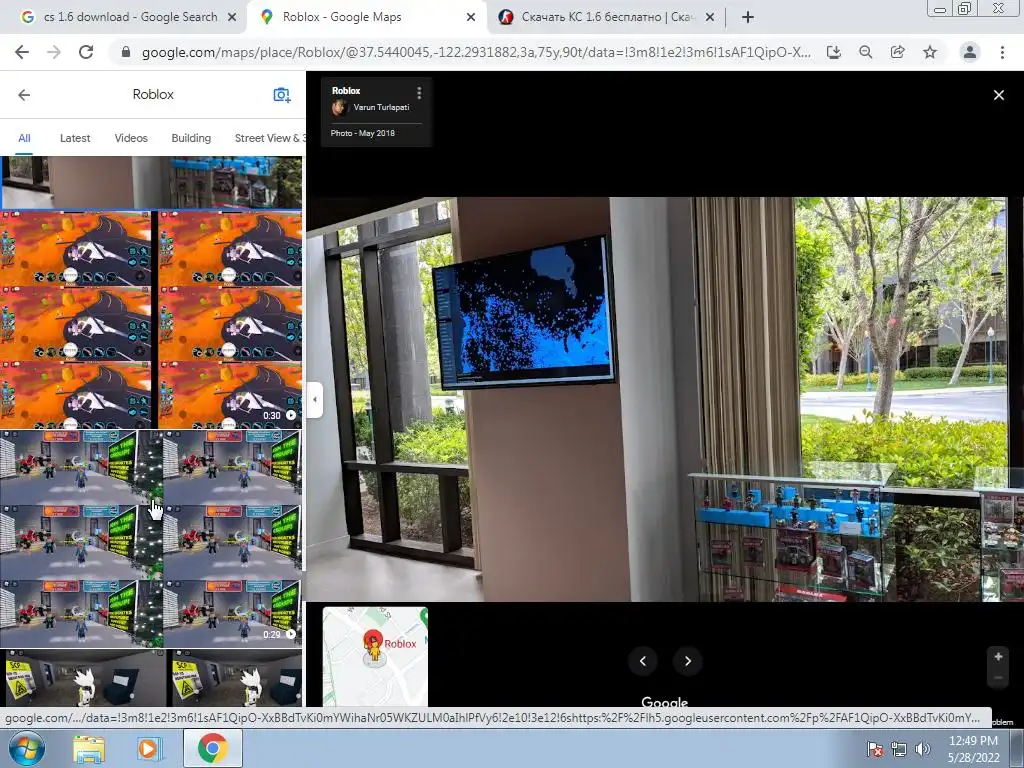Select the Building photos tab
This screenshot has width=1024, height=768.
tap(191, 138)
